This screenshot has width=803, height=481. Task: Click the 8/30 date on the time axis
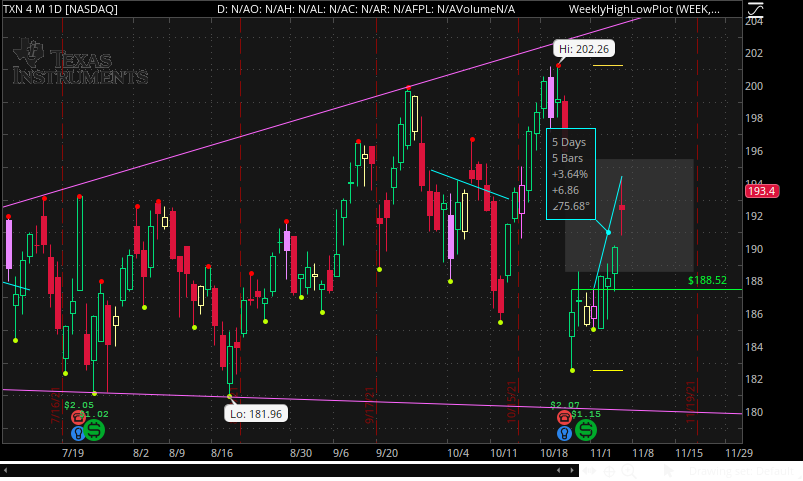point(301,453)
